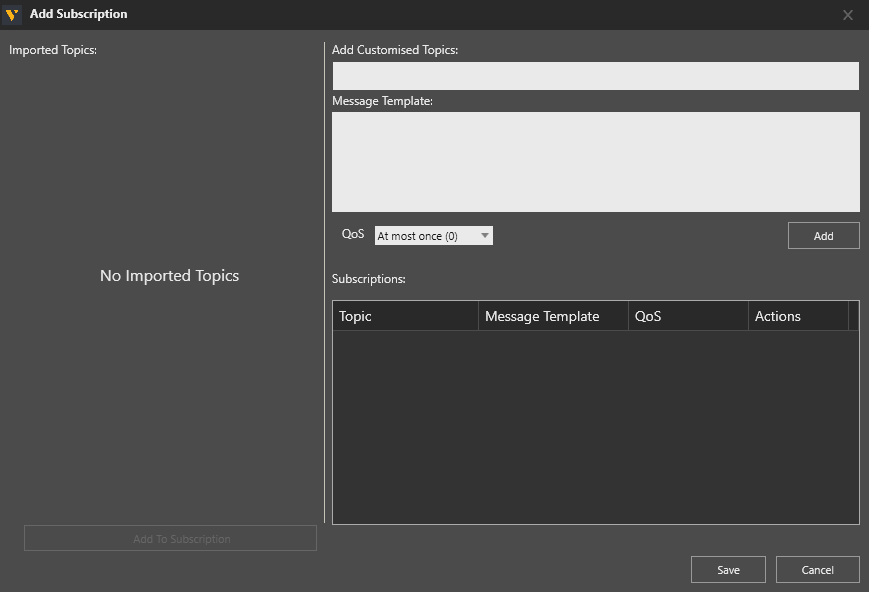Click inside the Message Template text area
The width and height of the screenshot is (869, 592).
(595, 161)
